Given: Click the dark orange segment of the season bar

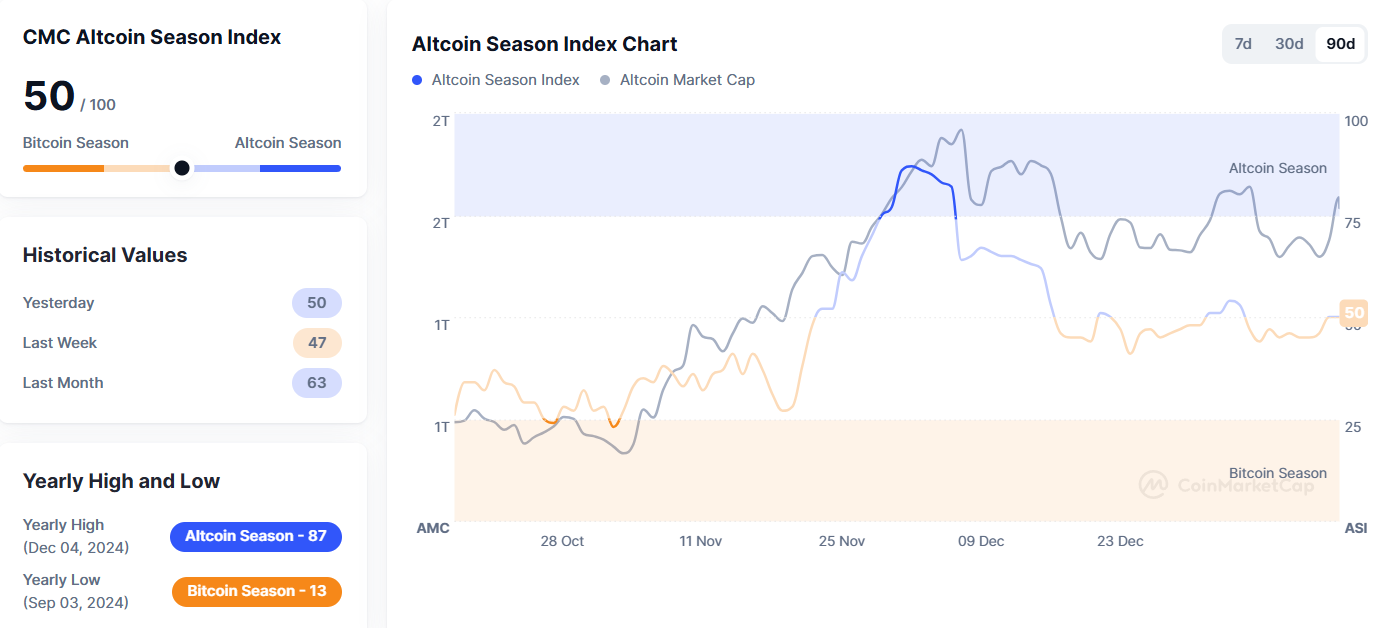Looking at the screenshot, I should 63,168.
